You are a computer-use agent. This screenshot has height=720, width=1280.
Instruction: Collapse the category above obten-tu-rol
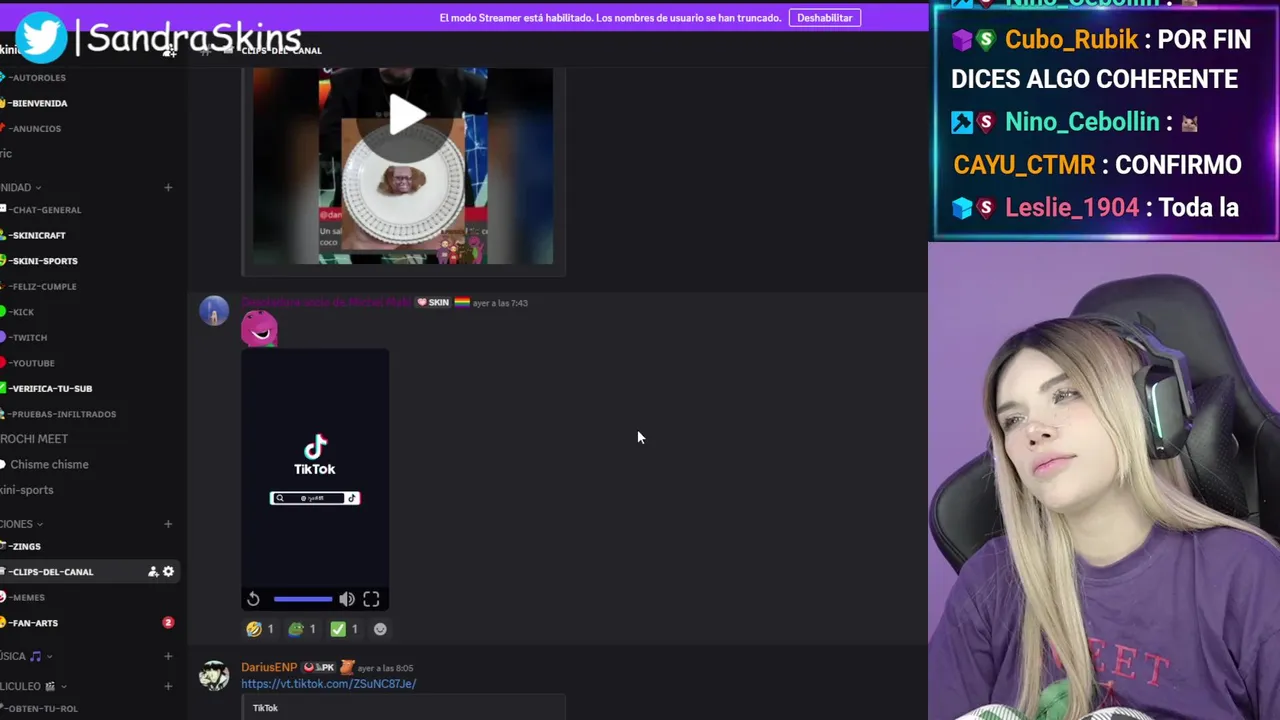[64, 687]
